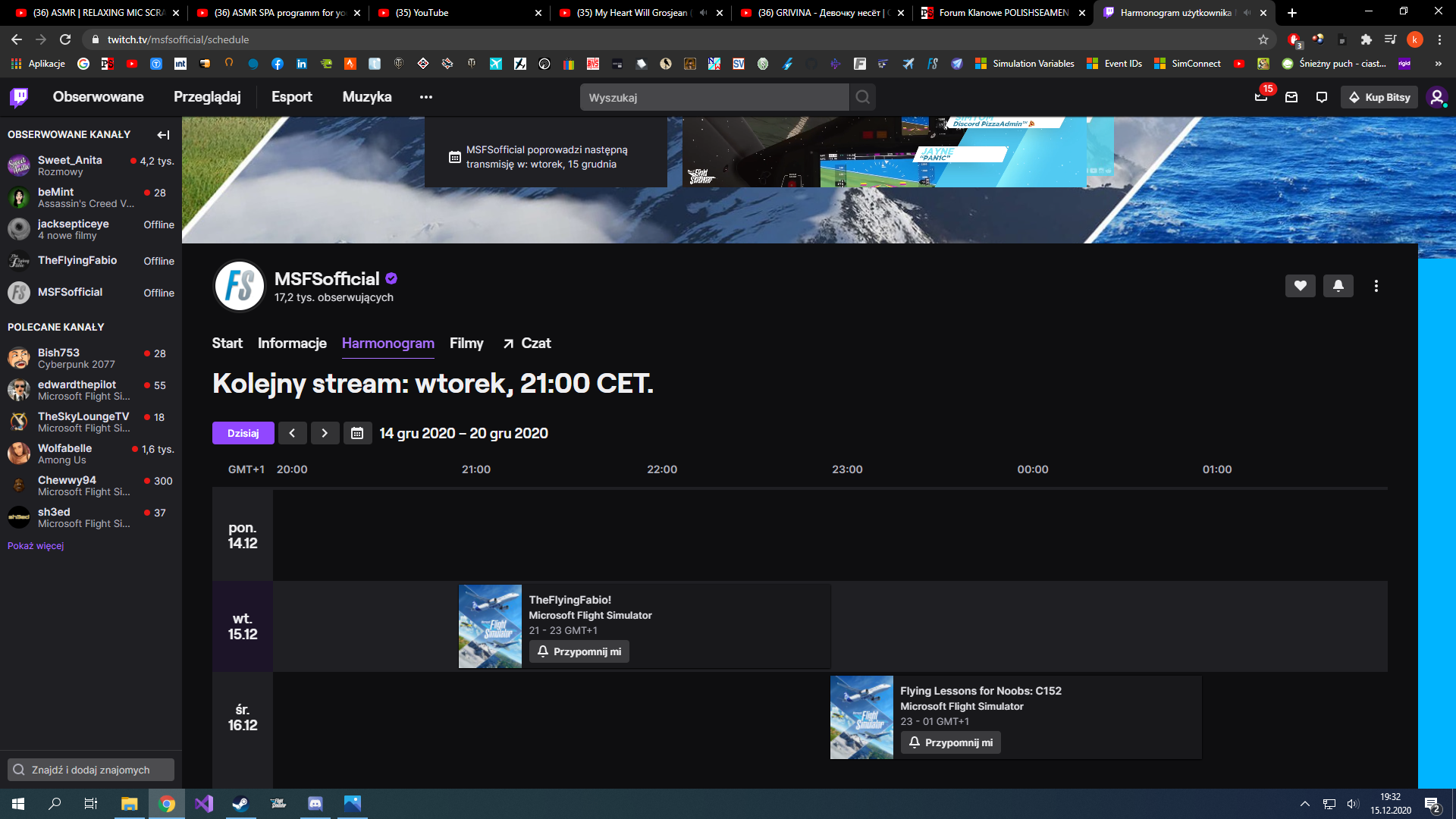
Task: Open channel three-dot options menu
Action: coord(1376,286)
